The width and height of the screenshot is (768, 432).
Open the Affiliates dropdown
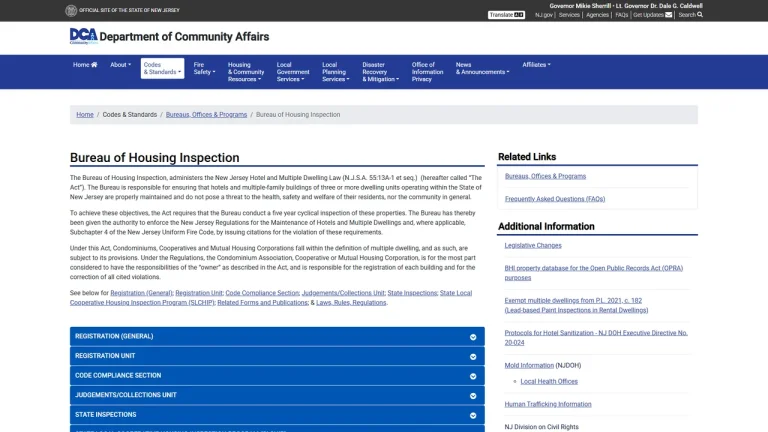click(536, 65)
